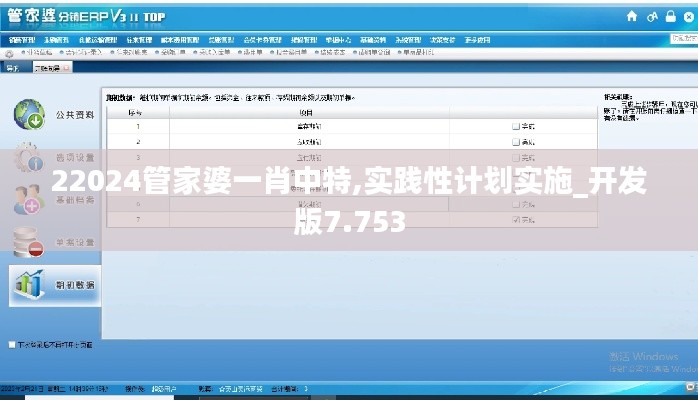Click the operator name in status bar
This screenshot has width=698, height=400.
pos(163,389)
